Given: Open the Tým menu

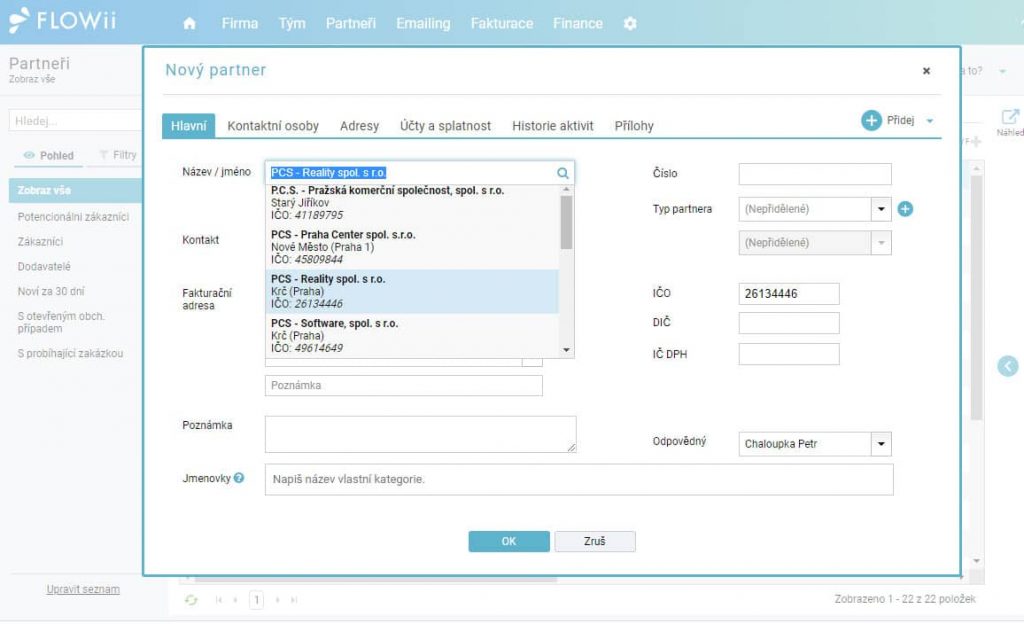Looking at the screenshot, I should click(292, 23).
